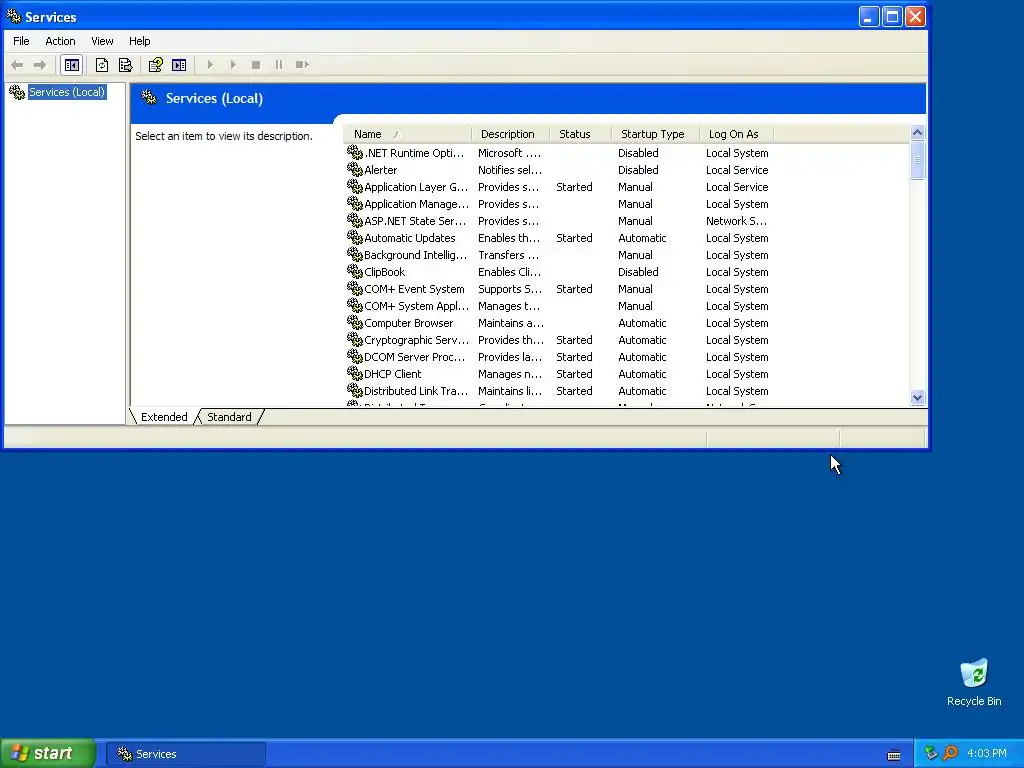Open the Help menu
This screenshot has width=1024, height=768.
(139, 41)
